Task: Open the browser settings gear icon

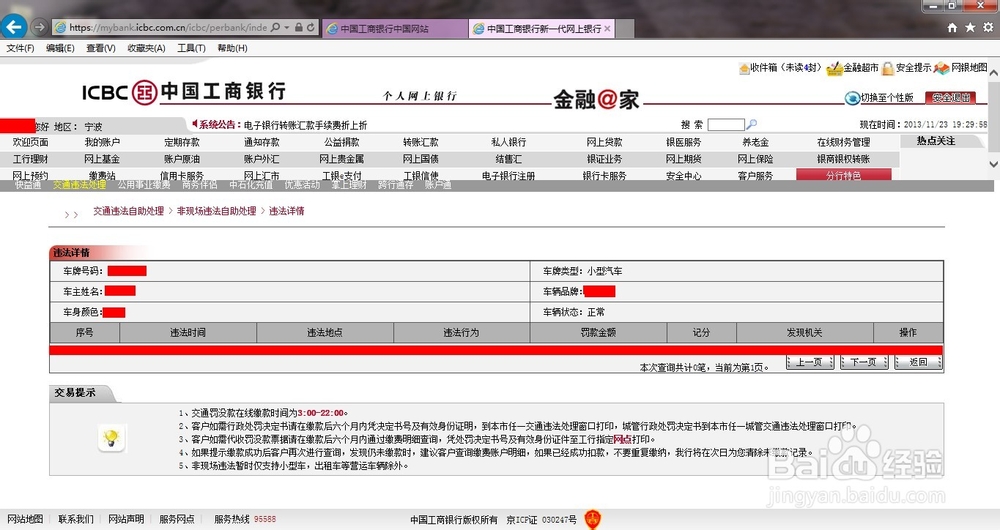Action: [988, 27]
